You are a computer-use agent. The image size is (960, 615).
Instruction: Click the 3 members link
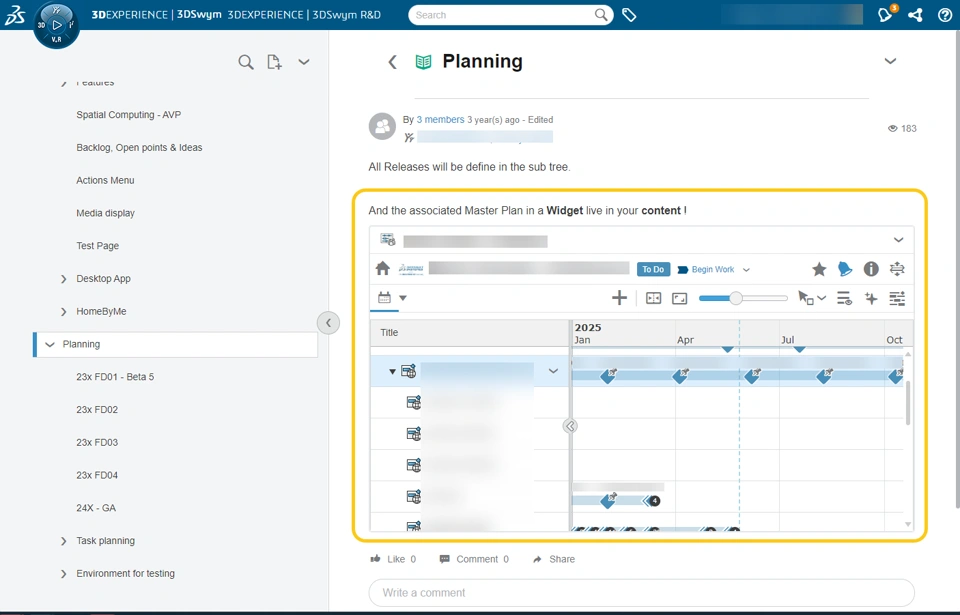(x=440, y=120)
